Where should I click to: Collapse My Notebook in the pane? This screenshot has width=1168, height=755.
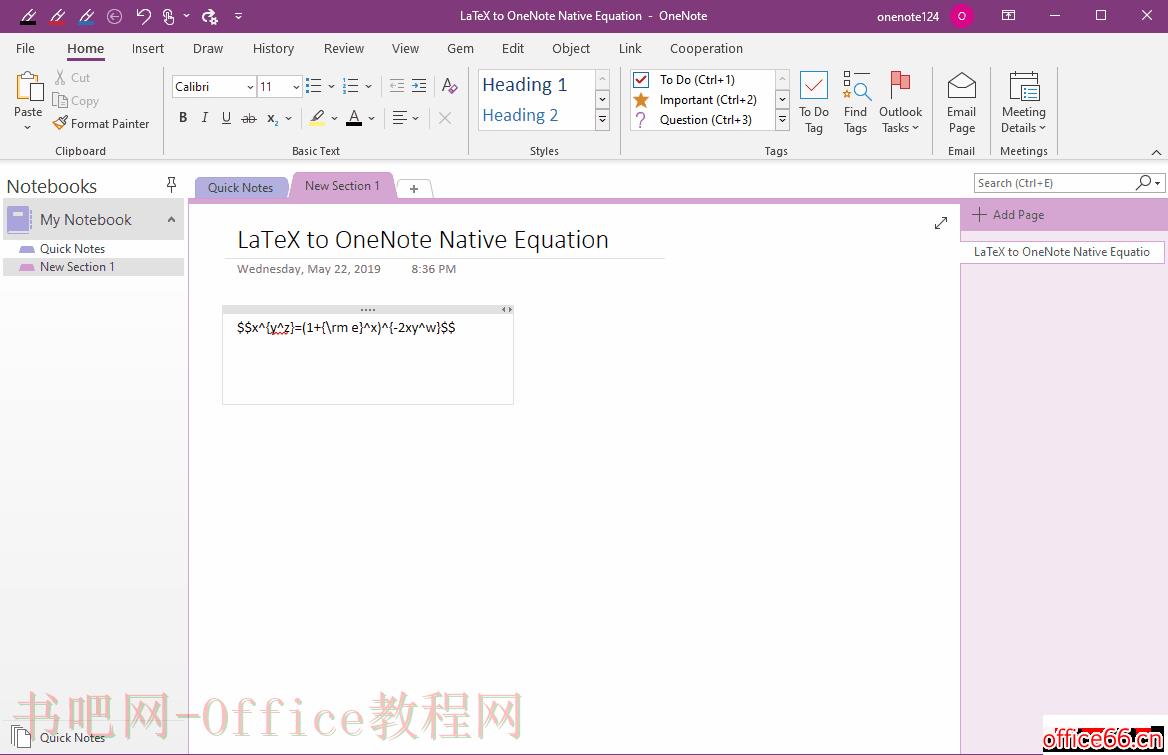point(171,220)
